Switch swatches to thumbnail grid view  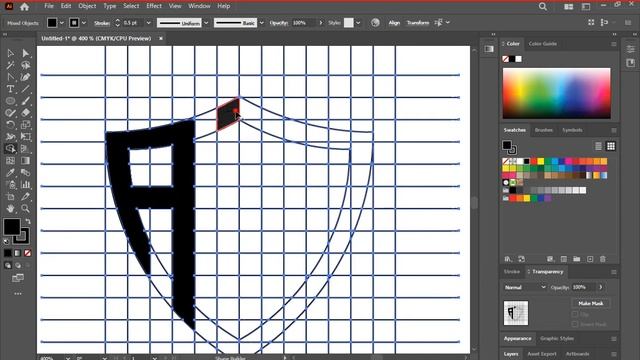click(x=611, y=146)
